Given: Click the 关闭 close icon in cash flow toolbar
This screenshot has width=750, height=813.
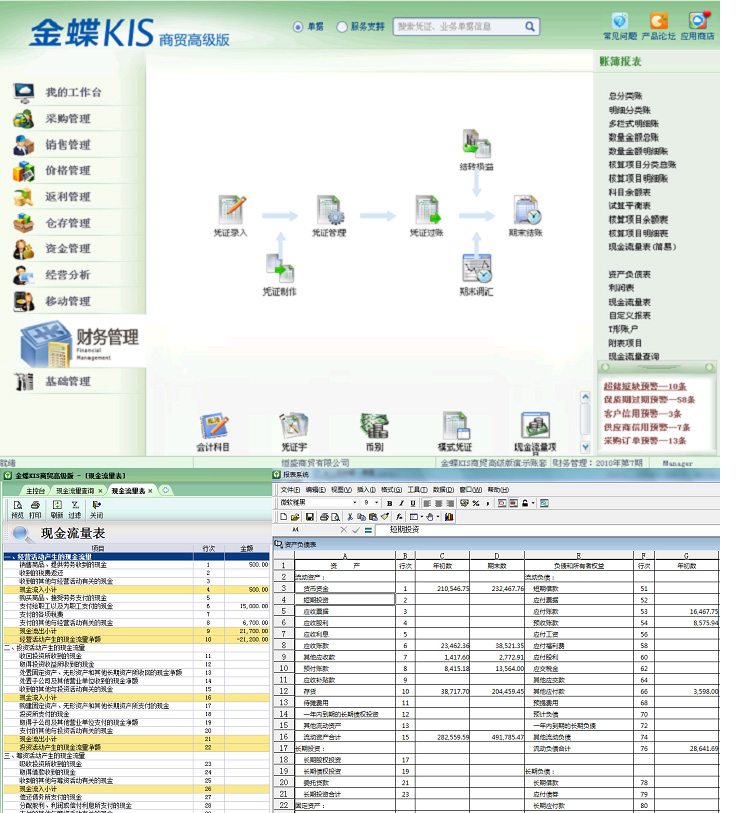Looking at the screenshot, I should (96, 505).
